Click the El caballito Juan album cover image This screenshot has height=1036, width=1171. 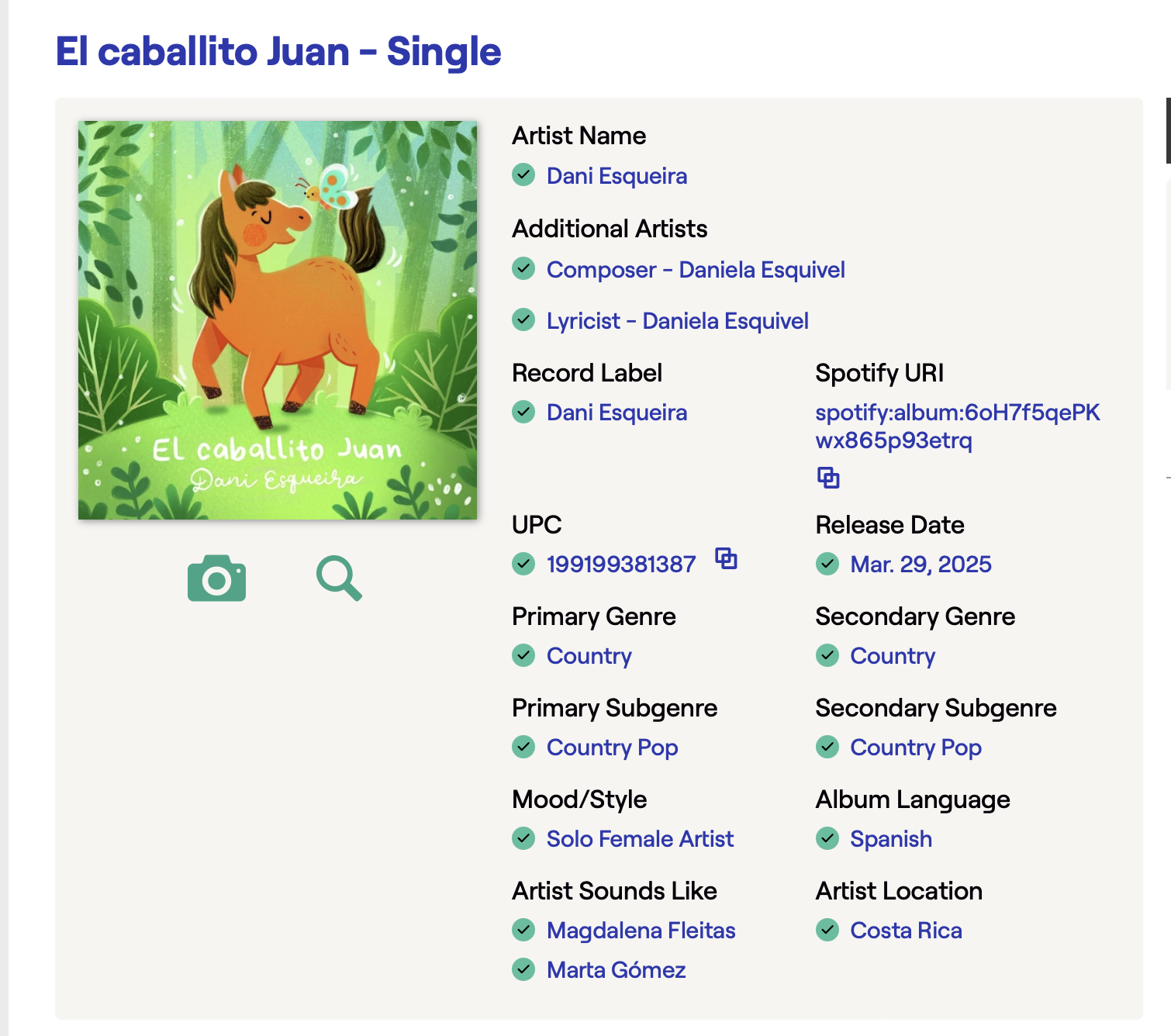point(278,320)
